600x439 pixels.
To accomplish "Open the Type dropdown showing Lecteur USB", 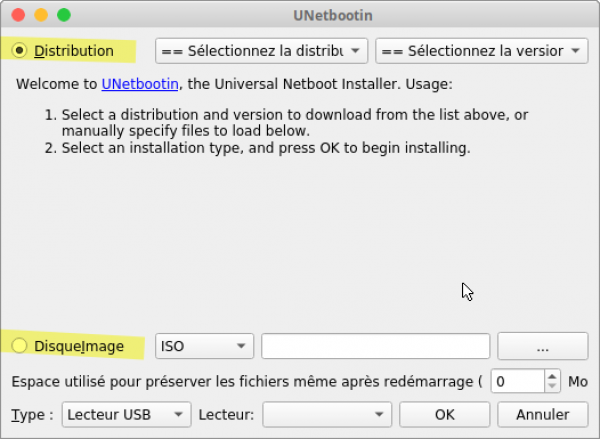I will tap(125, 414).
